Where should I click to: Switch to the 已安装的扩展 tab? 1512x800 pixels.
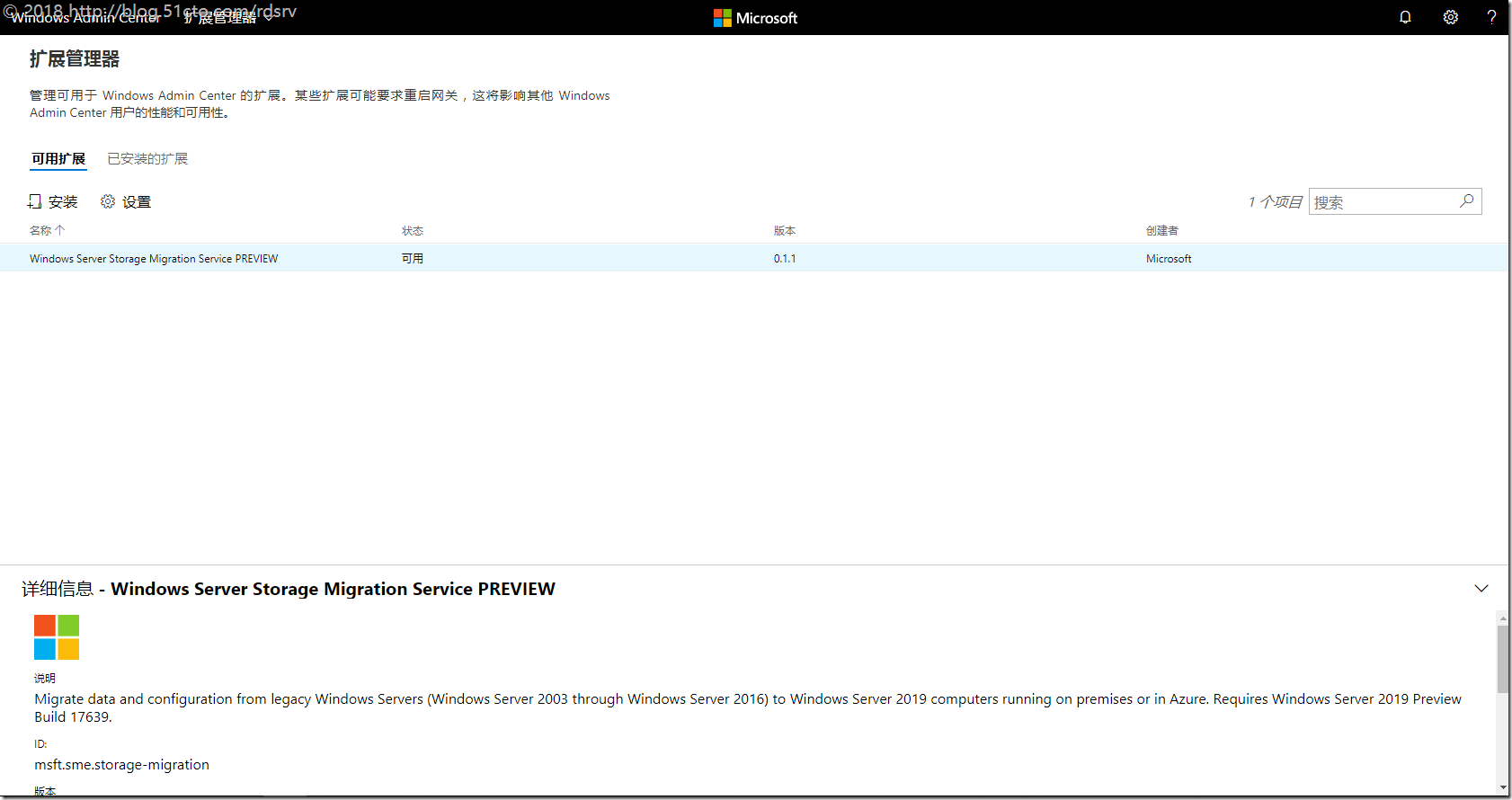(147, 159)
